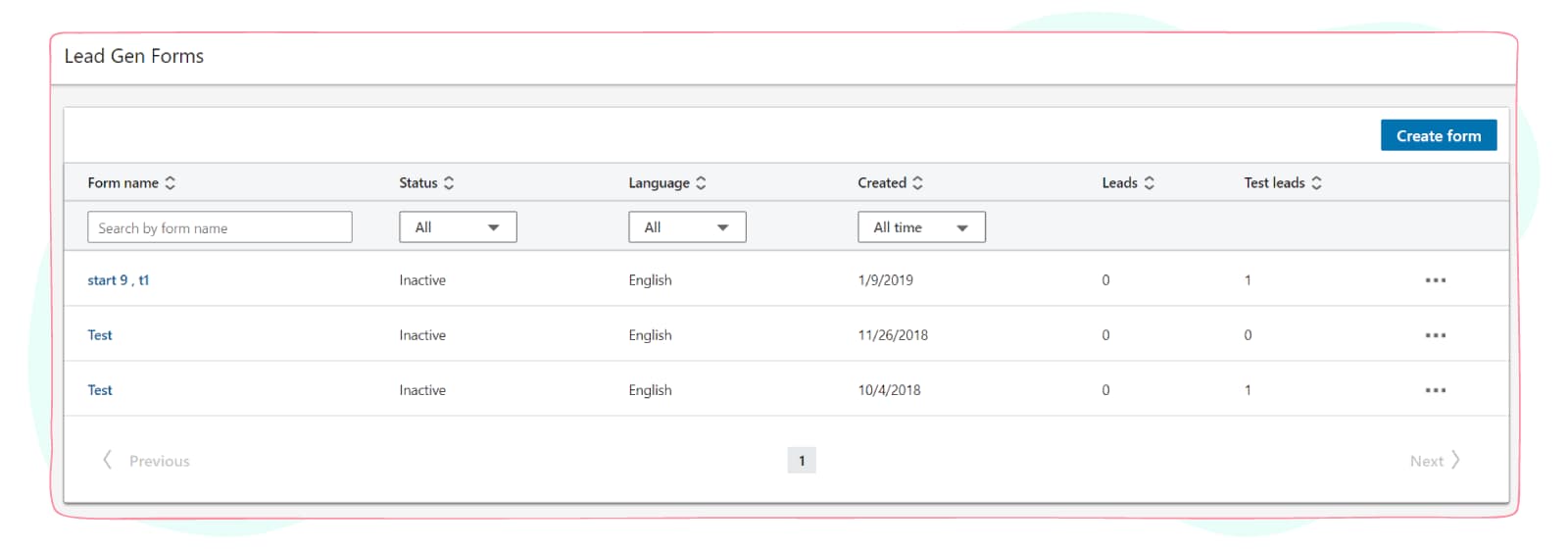
Task: Click English language in 1/9/2019 row
Action: pos(650,280)
